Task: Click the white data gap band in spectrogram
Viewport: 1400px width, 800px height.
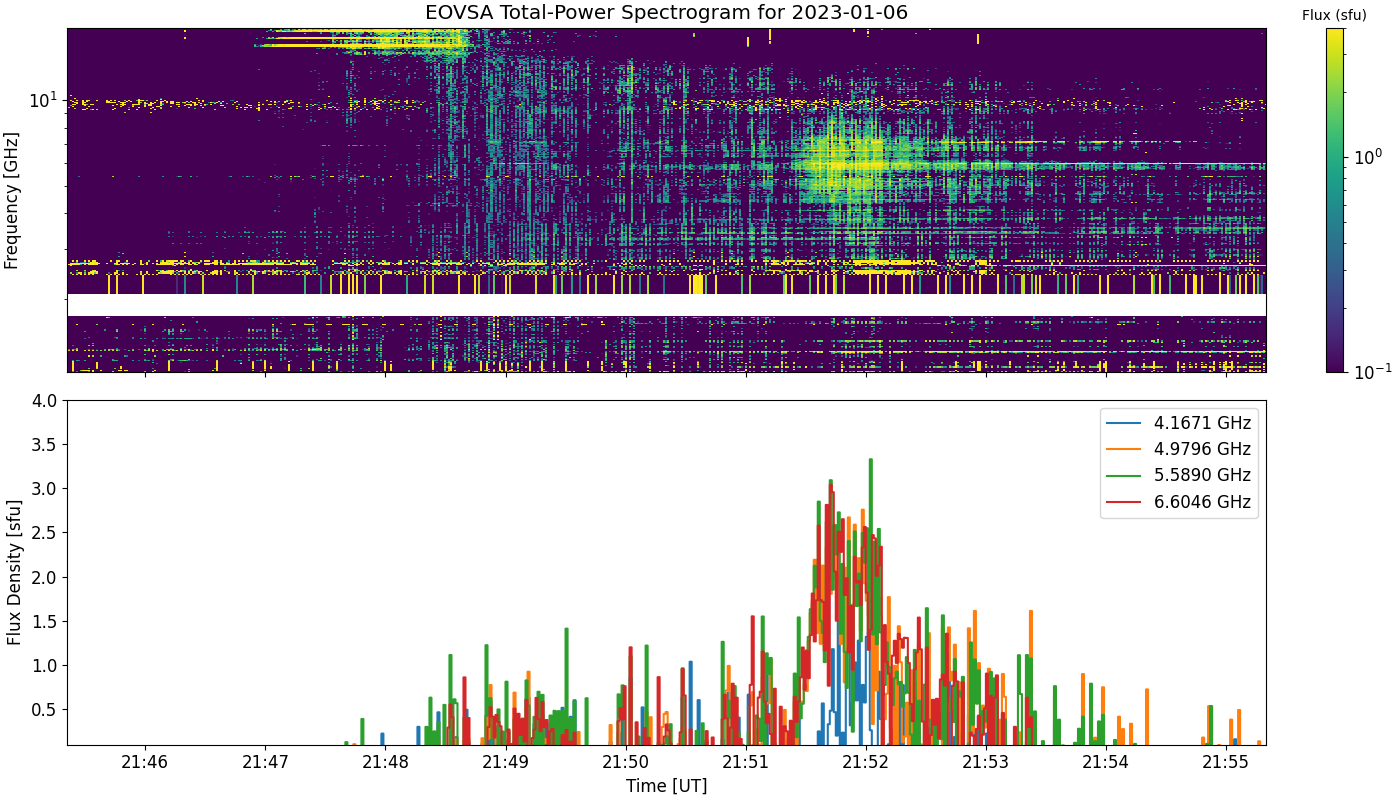Action: tap(667, 305)
